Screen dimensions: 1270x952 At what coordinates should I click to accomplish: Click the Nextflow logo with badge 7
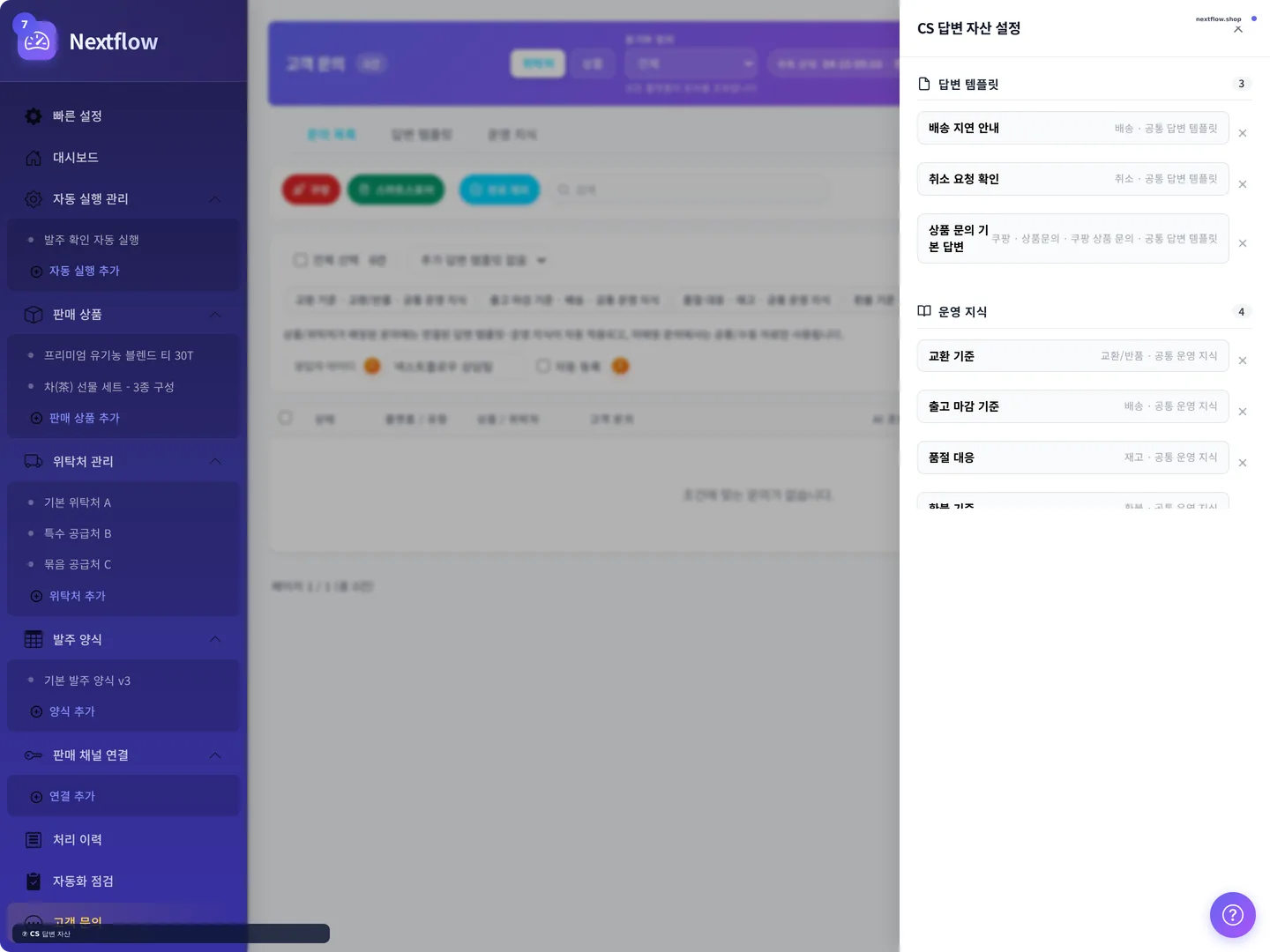pyautogui.click(x=35, y=41)
